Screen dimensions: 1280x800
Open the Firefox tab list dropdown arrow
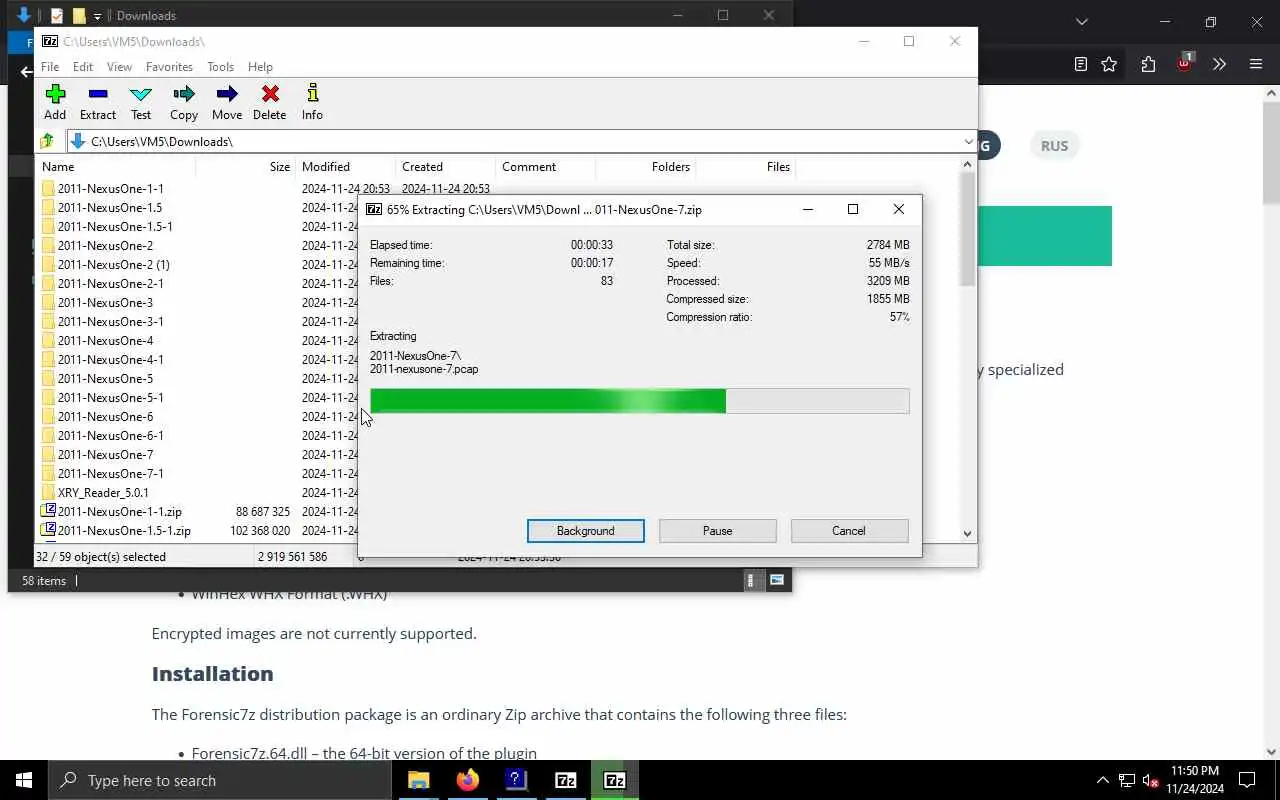pos(1081,21)
